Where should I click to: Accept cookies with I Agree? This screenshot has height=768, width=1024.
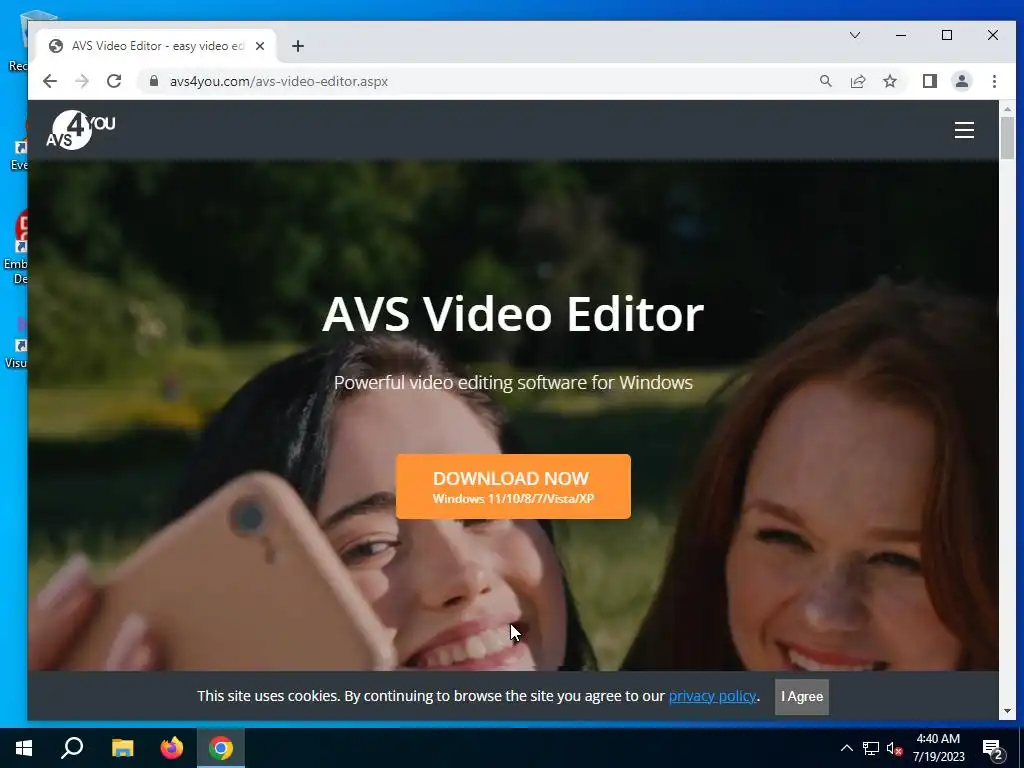pos(801,697)
